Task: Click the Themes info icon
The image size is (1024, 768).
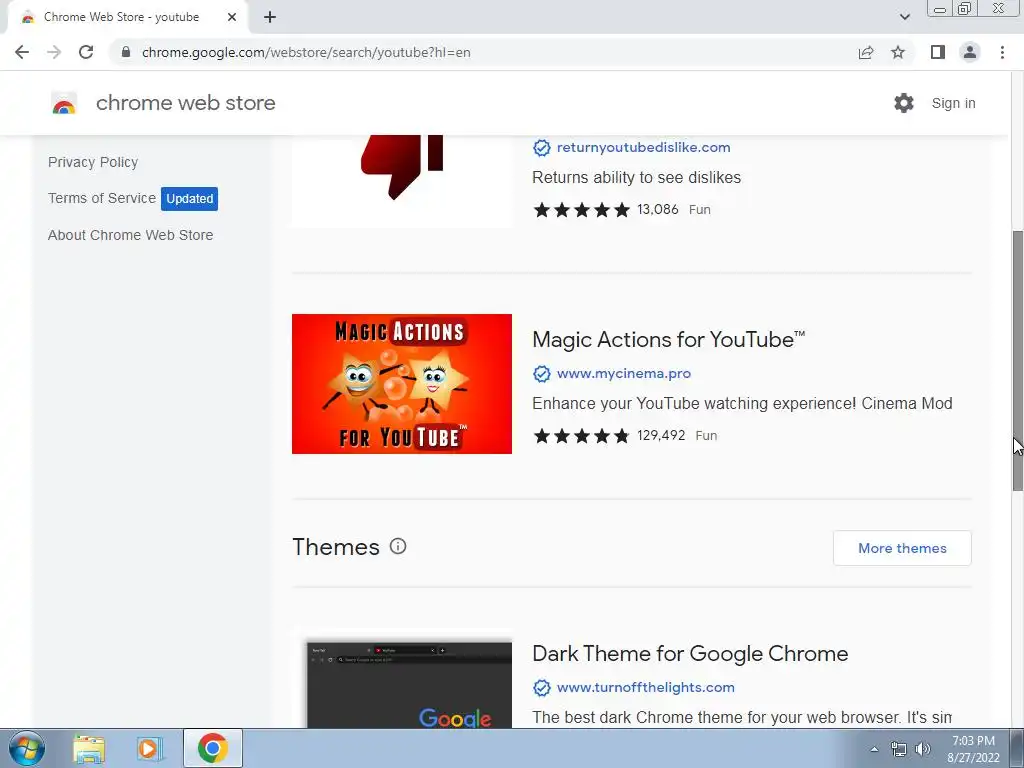Action: coord(398,546)
